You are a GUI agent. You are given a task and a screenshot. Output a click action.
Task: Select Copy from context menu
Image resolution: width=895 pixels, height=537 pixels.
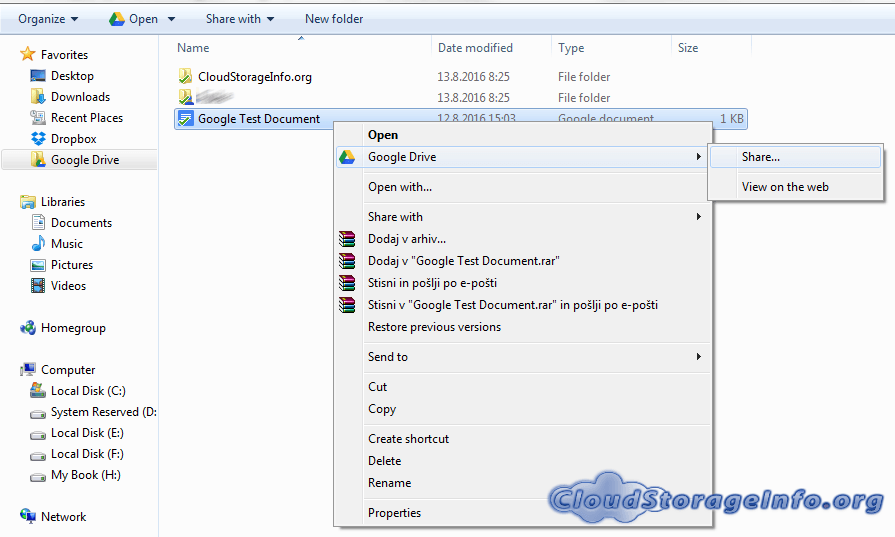coord(382,409)
